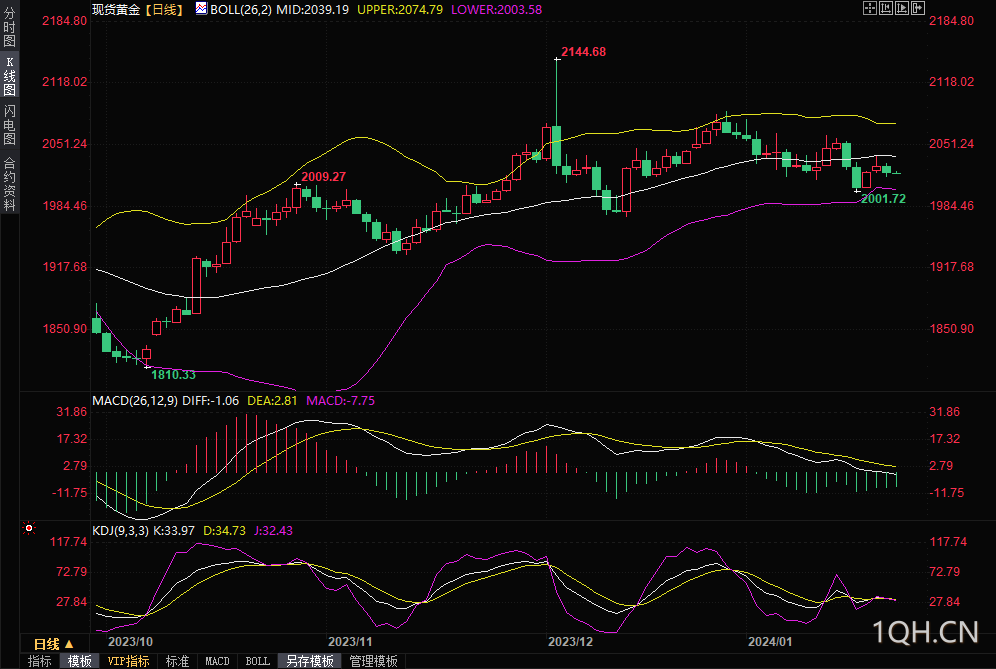Apply the MACD template button
The width and height of the screenshot is (996, 669).
(217, 661)
